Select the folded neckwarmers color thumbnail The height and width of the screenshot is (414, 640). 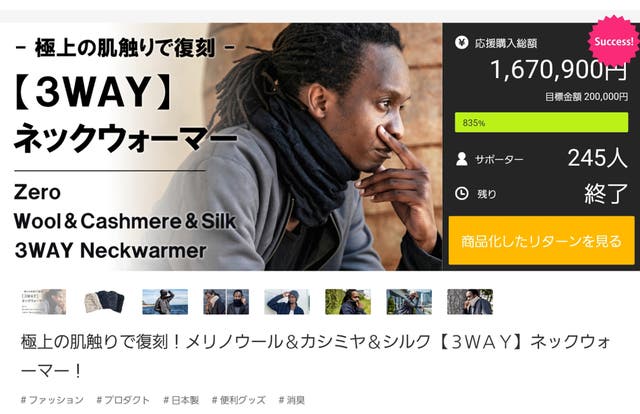[x=104, y=301]
